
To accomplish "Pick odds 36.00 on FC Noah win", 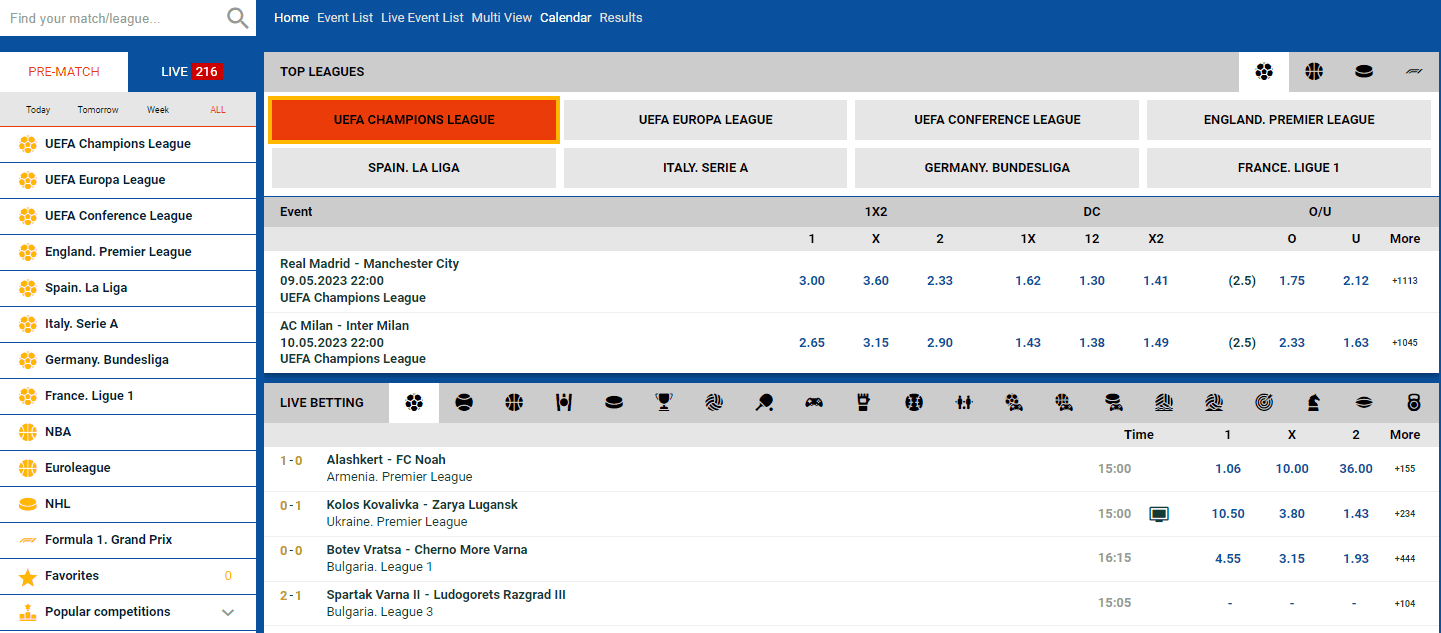I will tap(1356, 469).
